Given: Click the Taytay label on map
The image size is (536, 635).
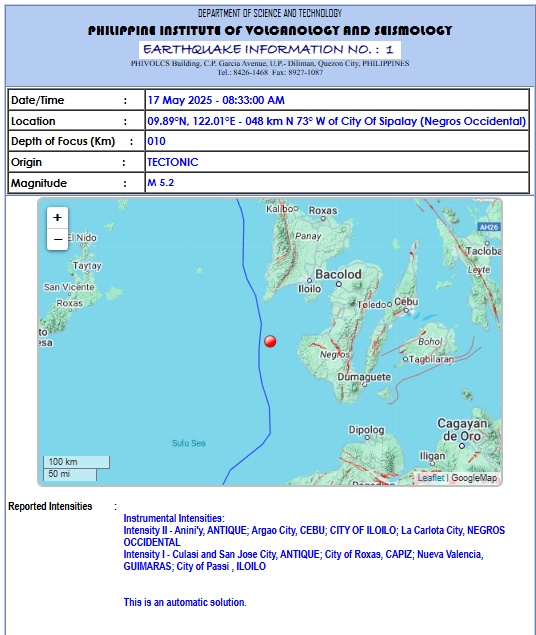Looking at the screenshot, I should click(87, 266).
